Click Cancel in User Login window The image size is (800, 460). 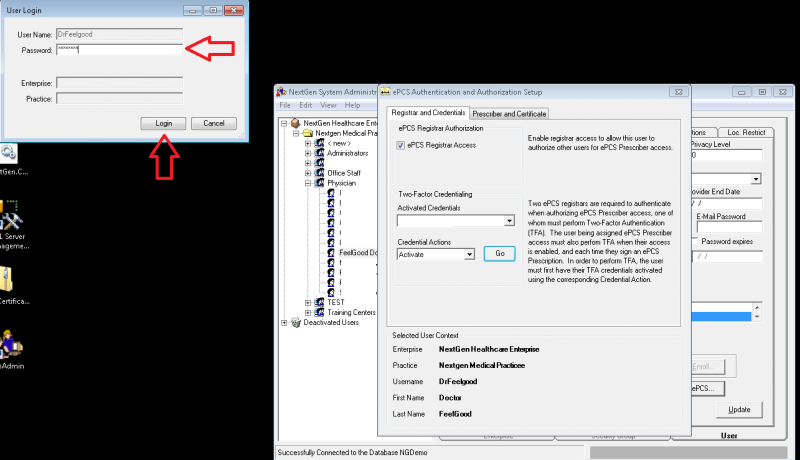tap(214, 123)
